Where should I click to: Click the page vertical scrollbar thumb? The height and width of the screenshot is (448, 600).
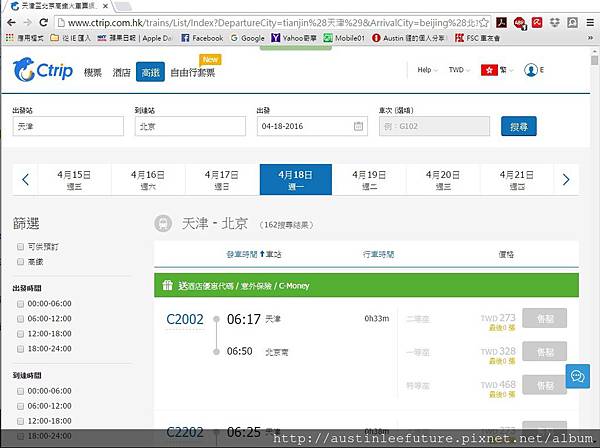pyautogui.click(x=594, y=60)
